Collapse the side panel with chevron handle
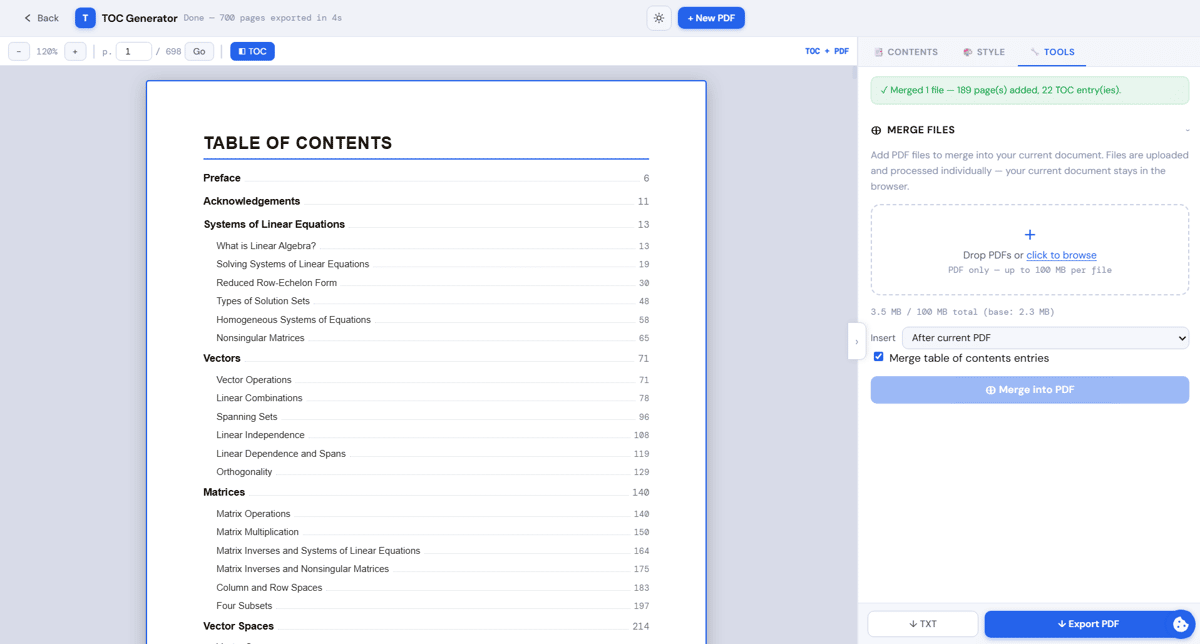Screen dimensions: 1200x644 point(856,342)
